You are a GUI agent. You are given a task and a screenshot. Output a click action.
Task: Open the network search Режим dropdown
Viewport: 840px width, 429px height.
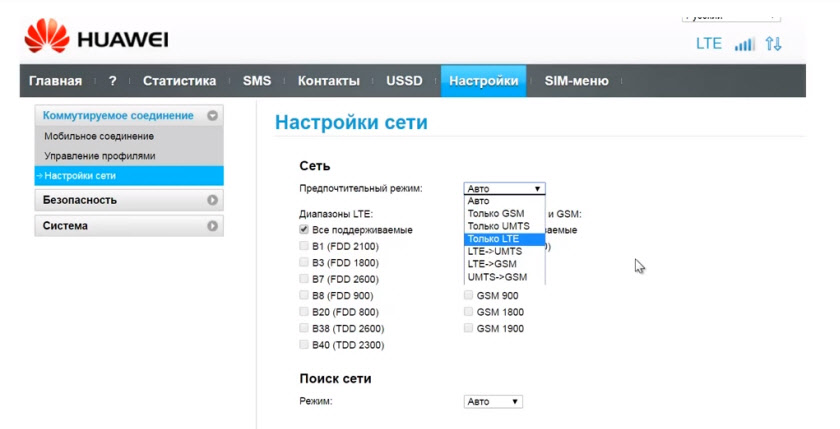pos(493,401)
